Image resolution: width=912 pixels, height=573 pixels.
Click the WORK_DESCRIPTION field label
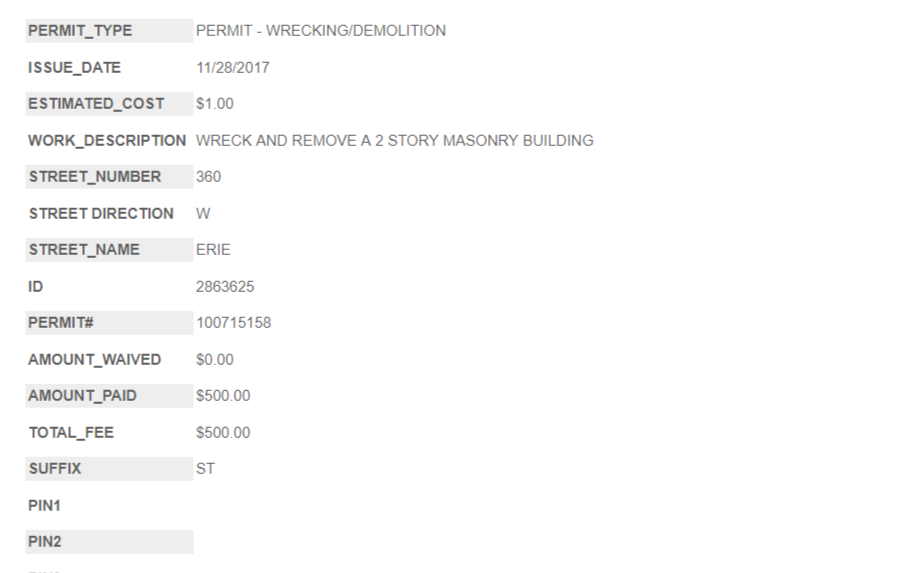(x=107, y=141)
